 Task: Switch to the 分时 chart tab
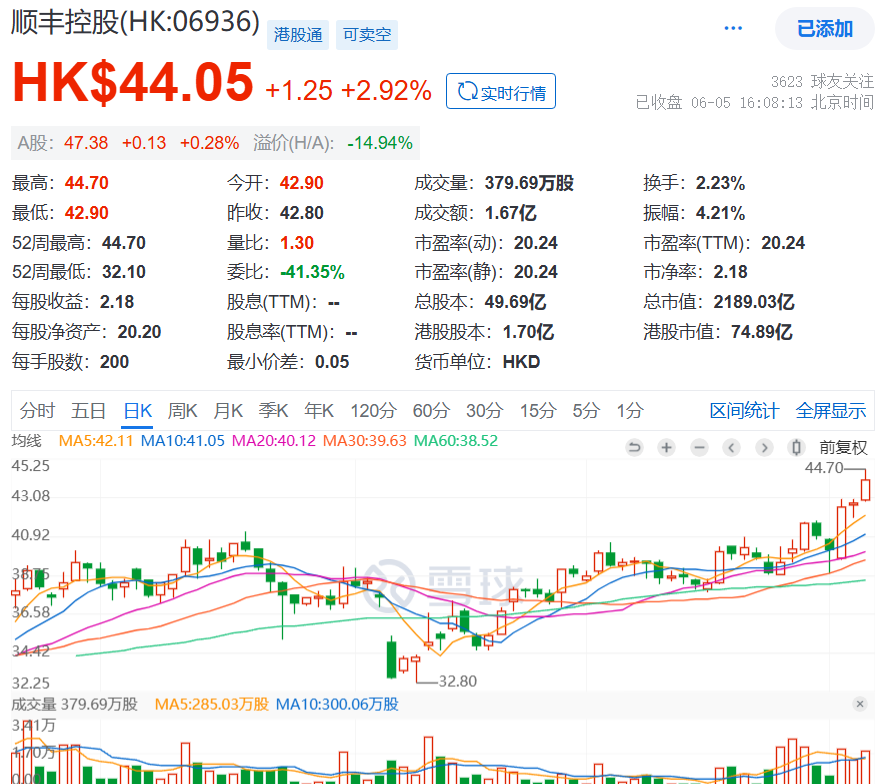37,411
